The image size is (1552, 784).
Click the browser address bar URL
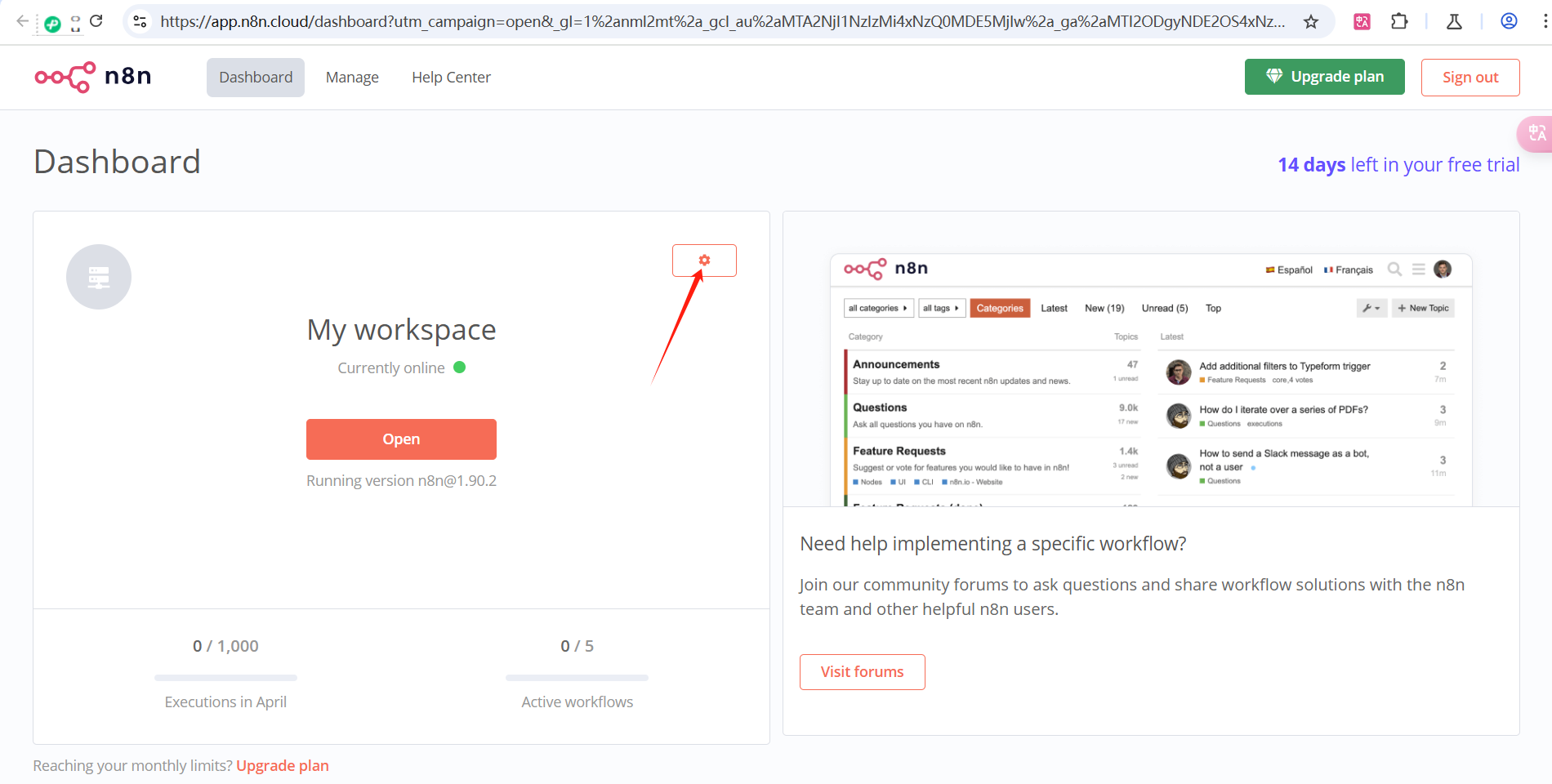click(722, 21)
